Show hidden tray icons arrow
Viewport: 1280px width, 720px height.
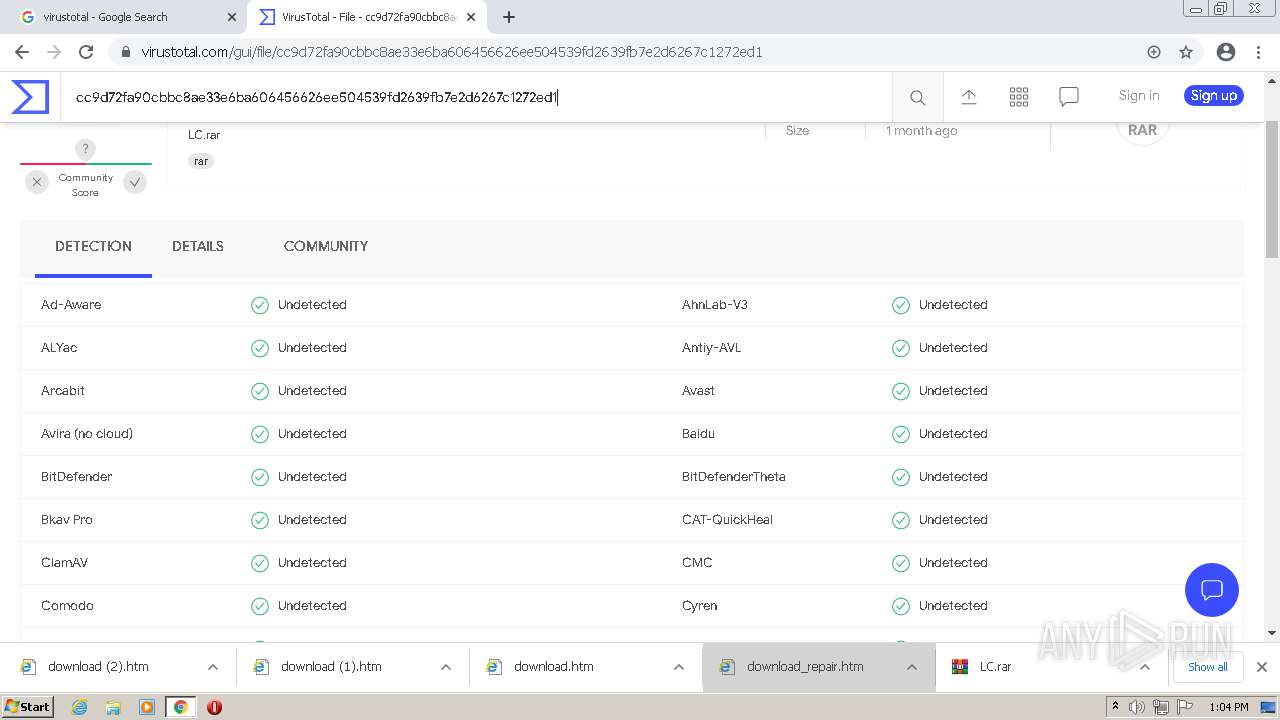click(x=1115, y=707)
